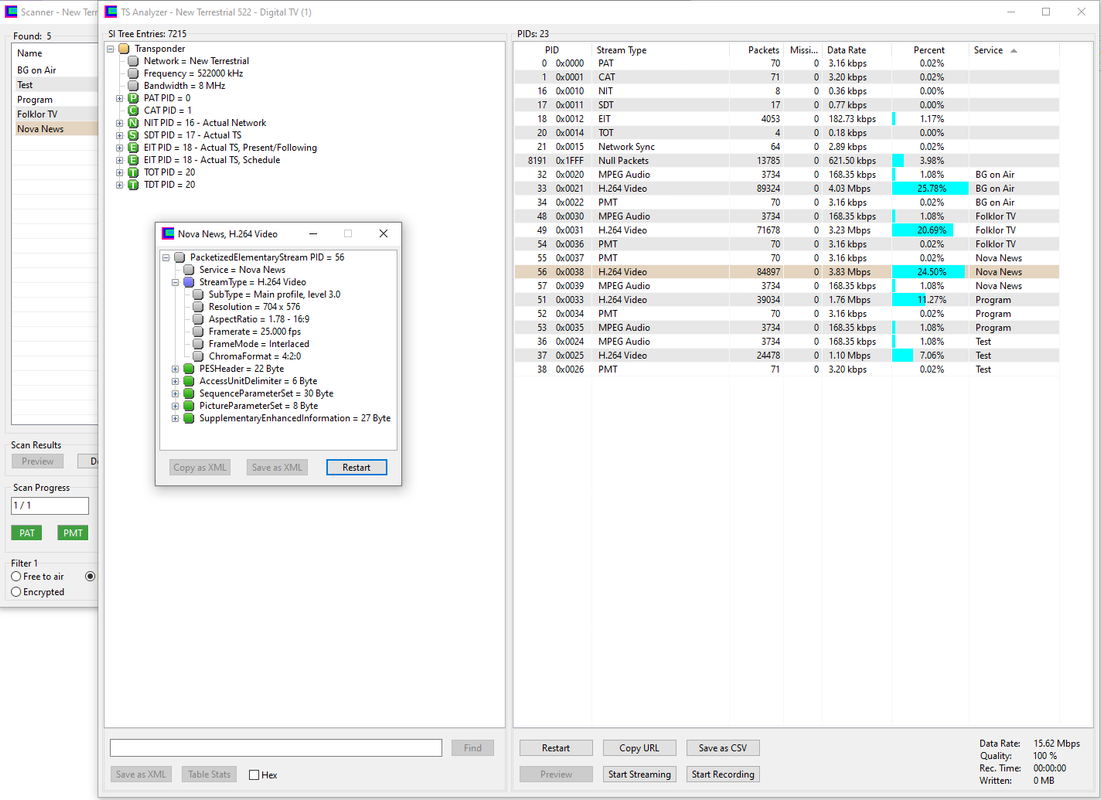Viewport: 1101px width, 800px height.
Task: Click the green PictureParameterSet node icon
Action: (x=188, y=406)
